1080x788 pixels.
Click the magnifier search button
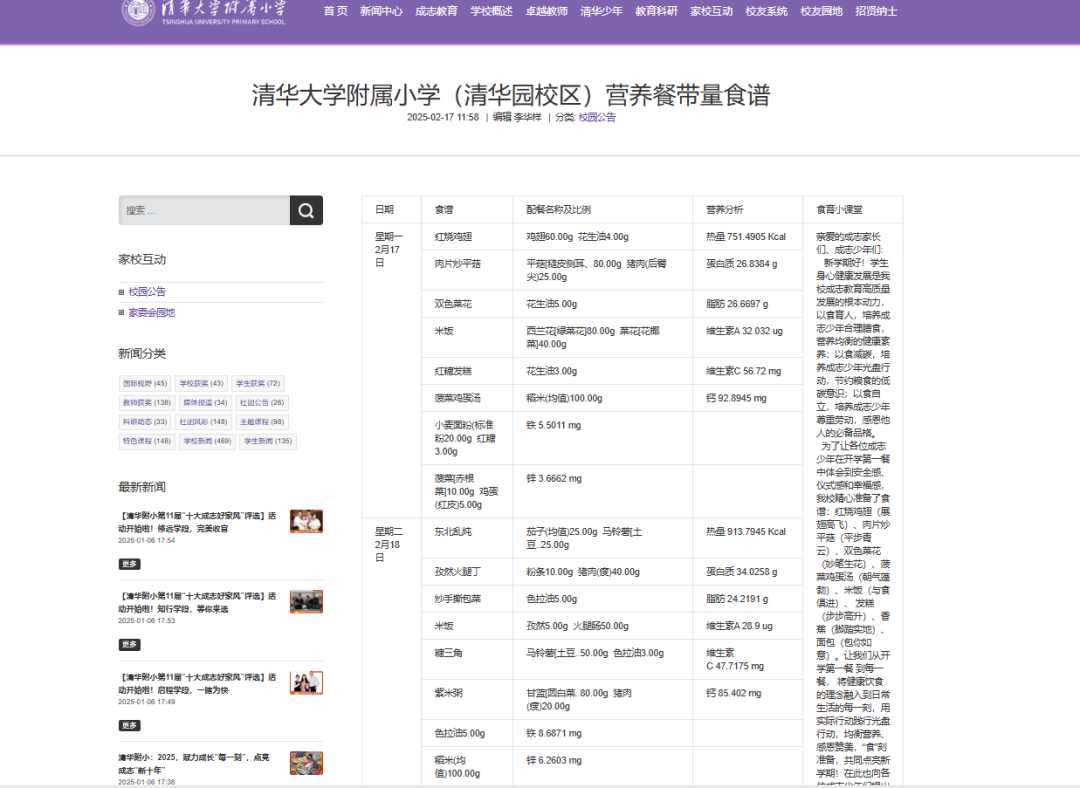point(307,210)
